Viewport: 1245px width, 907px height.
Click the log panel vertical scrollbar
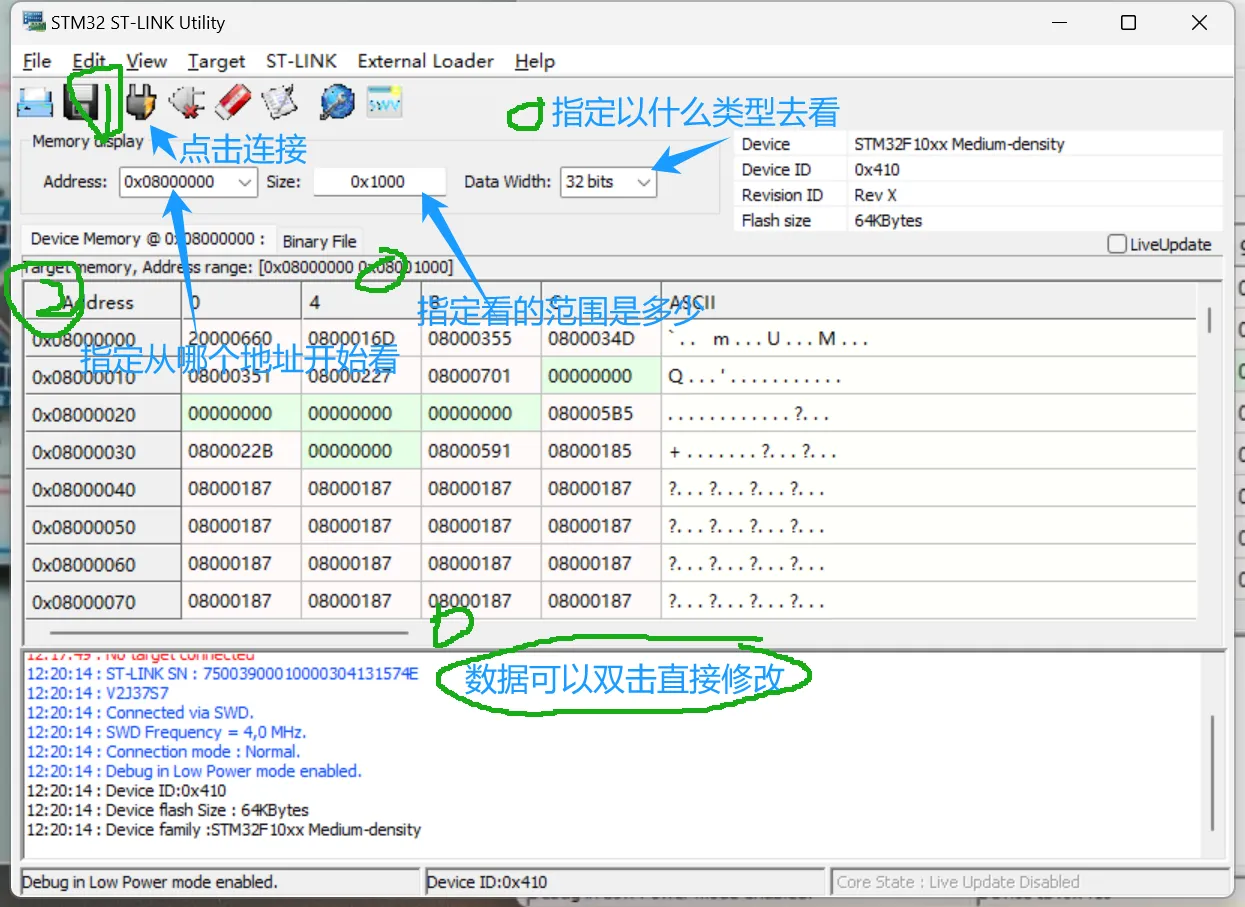click(x=1213, y=772)
